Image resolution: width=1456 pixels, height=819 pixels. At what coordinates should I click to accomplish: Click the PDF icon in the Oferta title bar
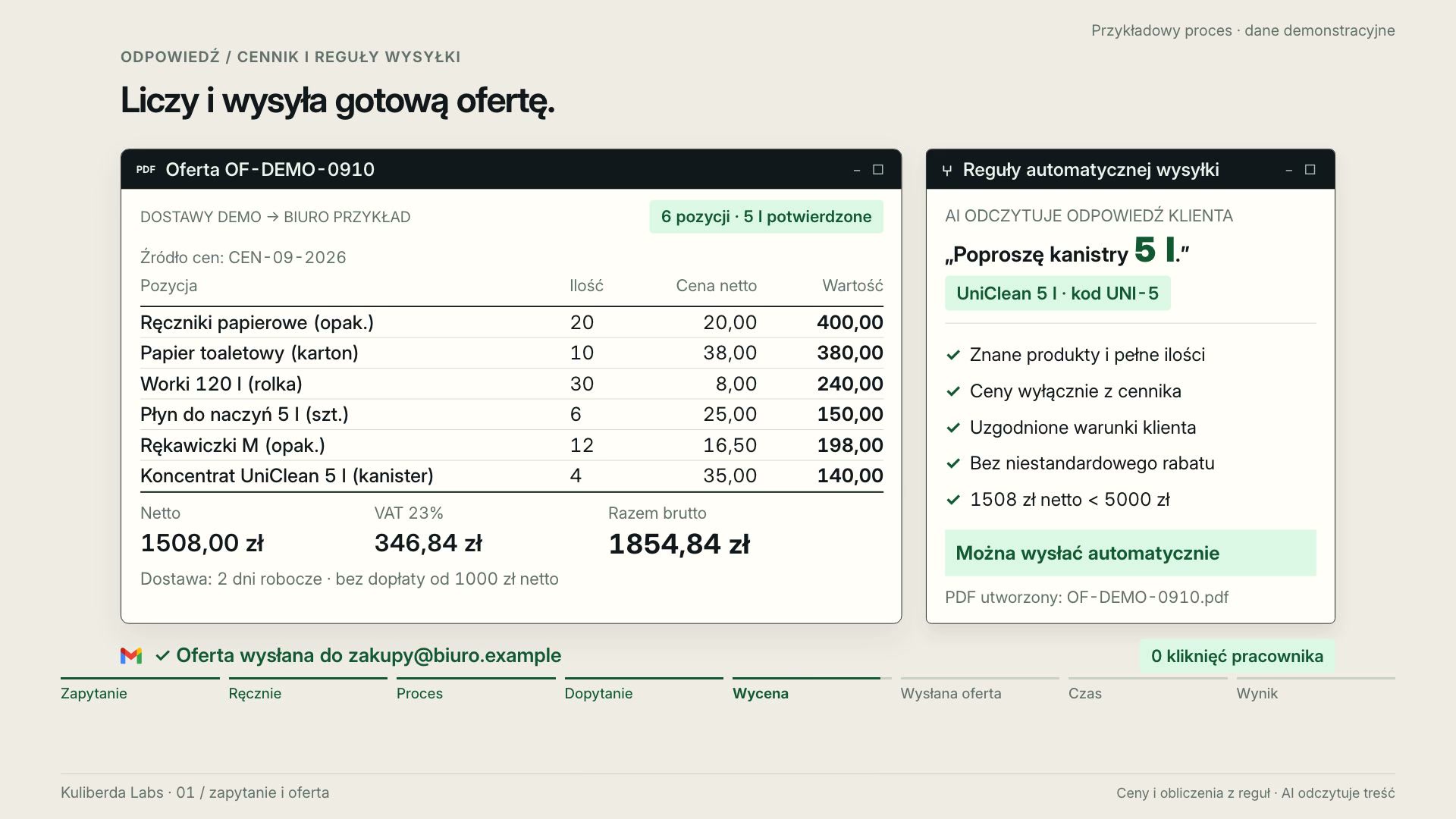coord(146,170)
